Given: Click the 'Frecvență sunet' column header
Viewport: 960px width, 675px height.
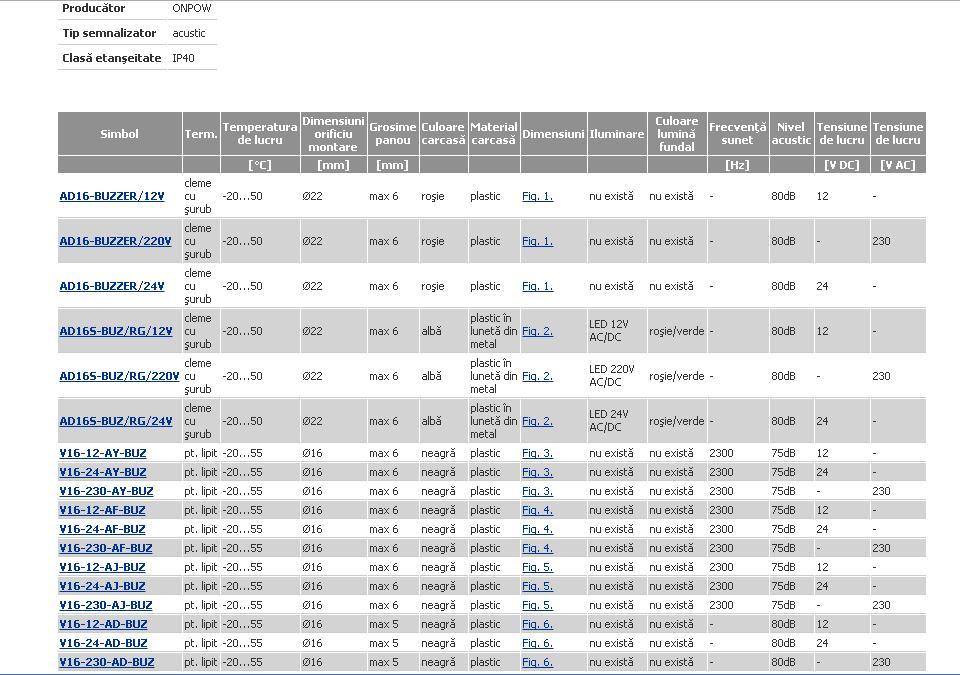Looking at the screenshot, I should coord(738,134).
